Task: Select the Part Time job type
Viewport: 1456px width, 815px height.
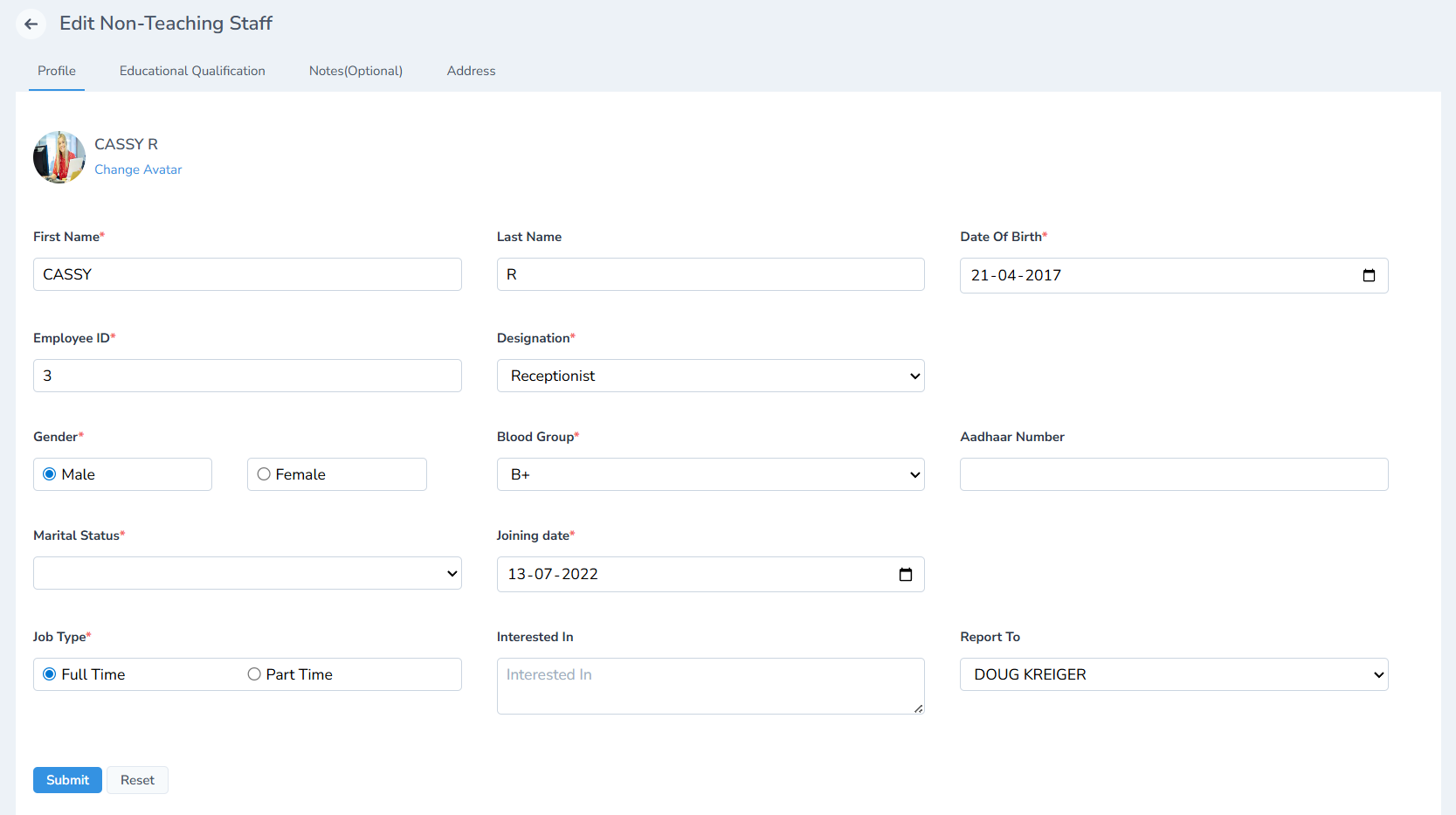Action: coord(254,673)
